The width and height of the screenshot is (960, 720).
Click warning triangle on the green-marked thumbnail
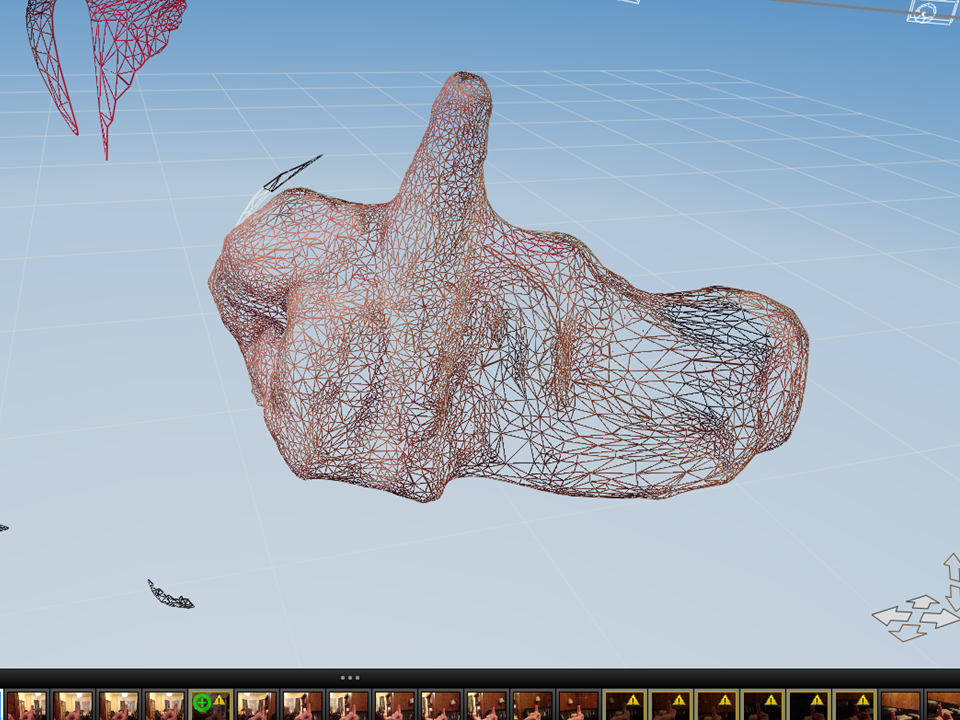220,700
